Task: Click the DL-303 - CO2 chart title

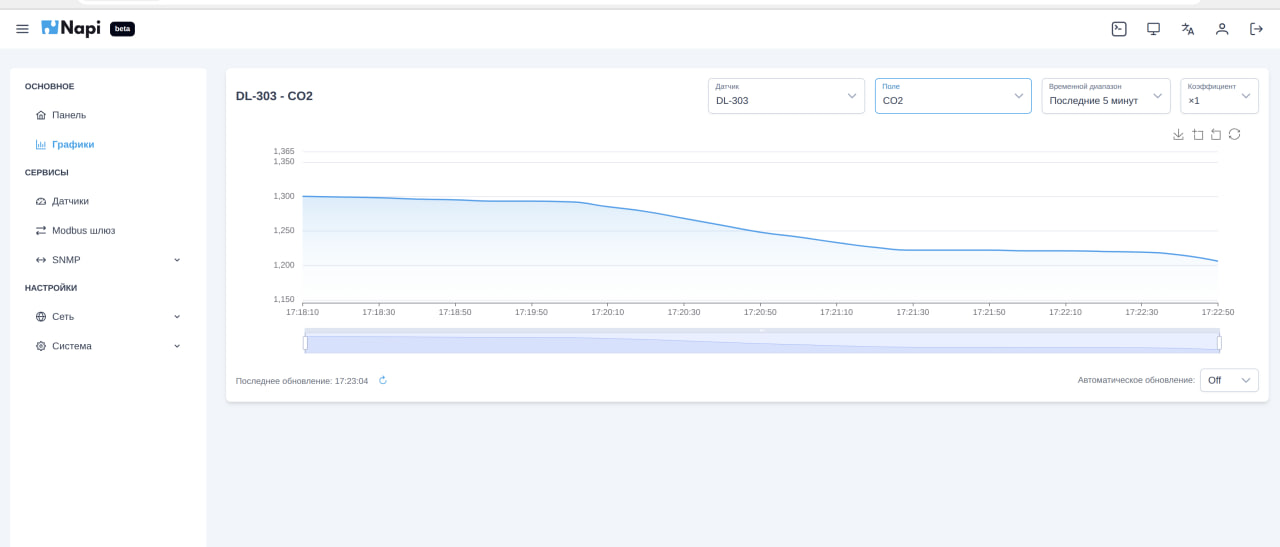Action: (274, 96)
